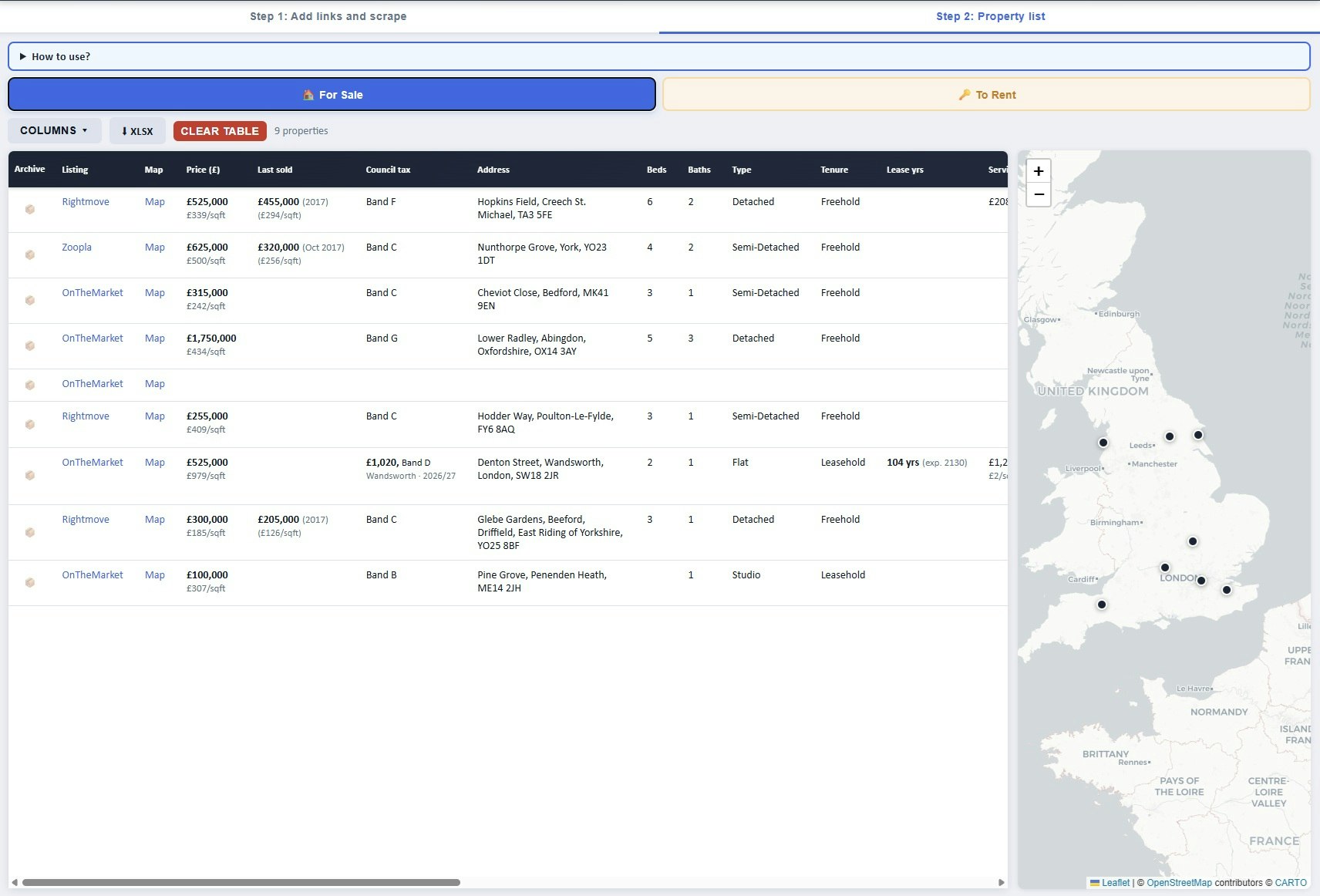The height and width of the screenshot is (896, 1320).
Task: Switch to the To Rent view
Action: point(988,94)
